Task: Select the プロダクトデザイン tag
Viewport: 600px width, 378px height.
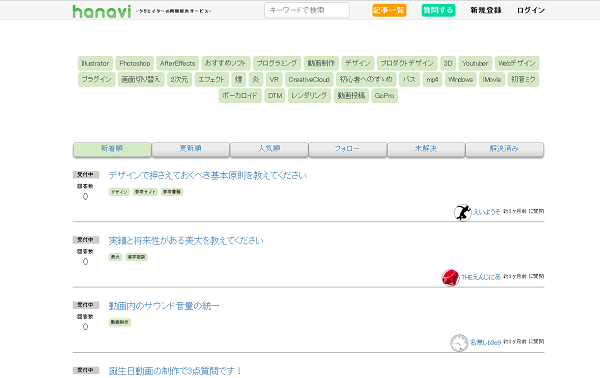Action: 407,63
